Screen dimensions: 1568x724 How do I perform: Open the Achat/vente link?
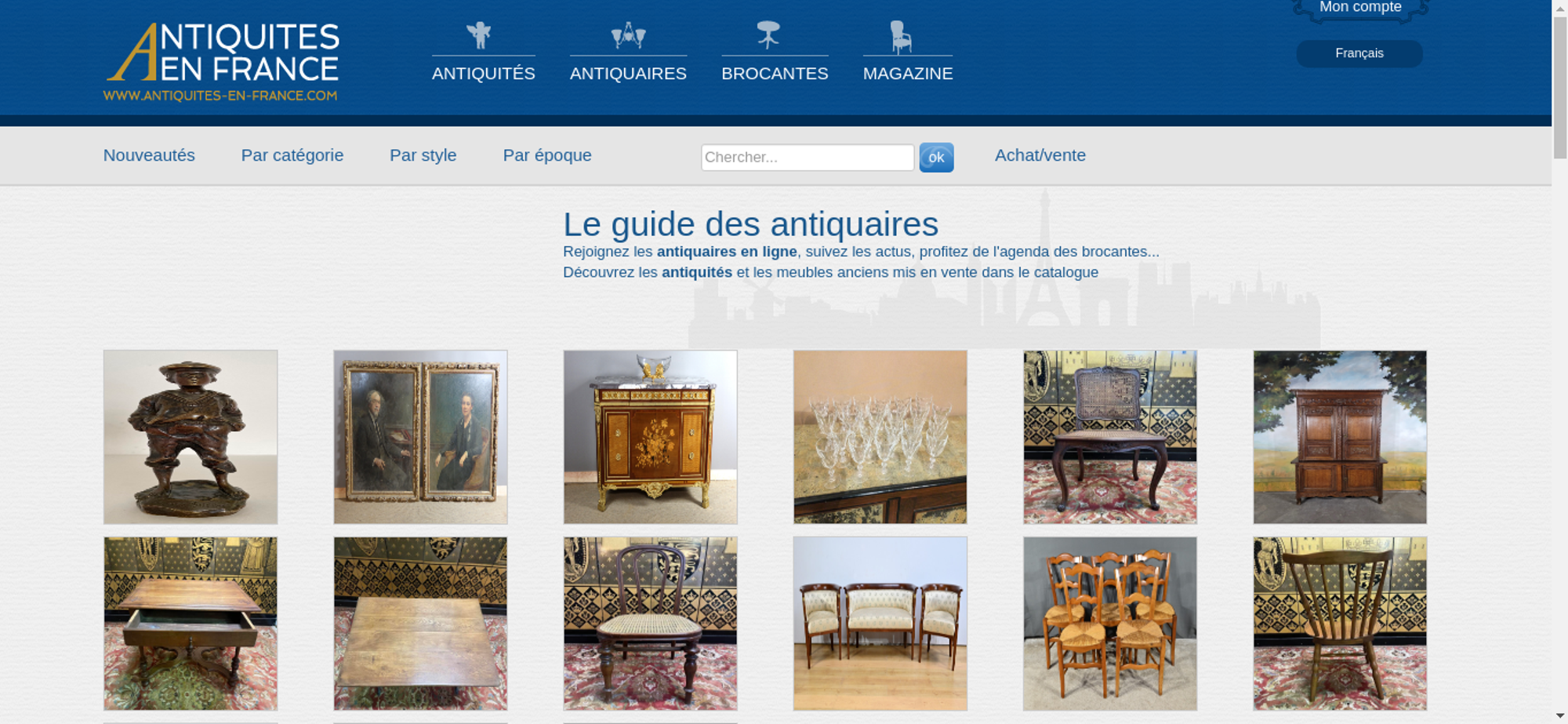1040,155
